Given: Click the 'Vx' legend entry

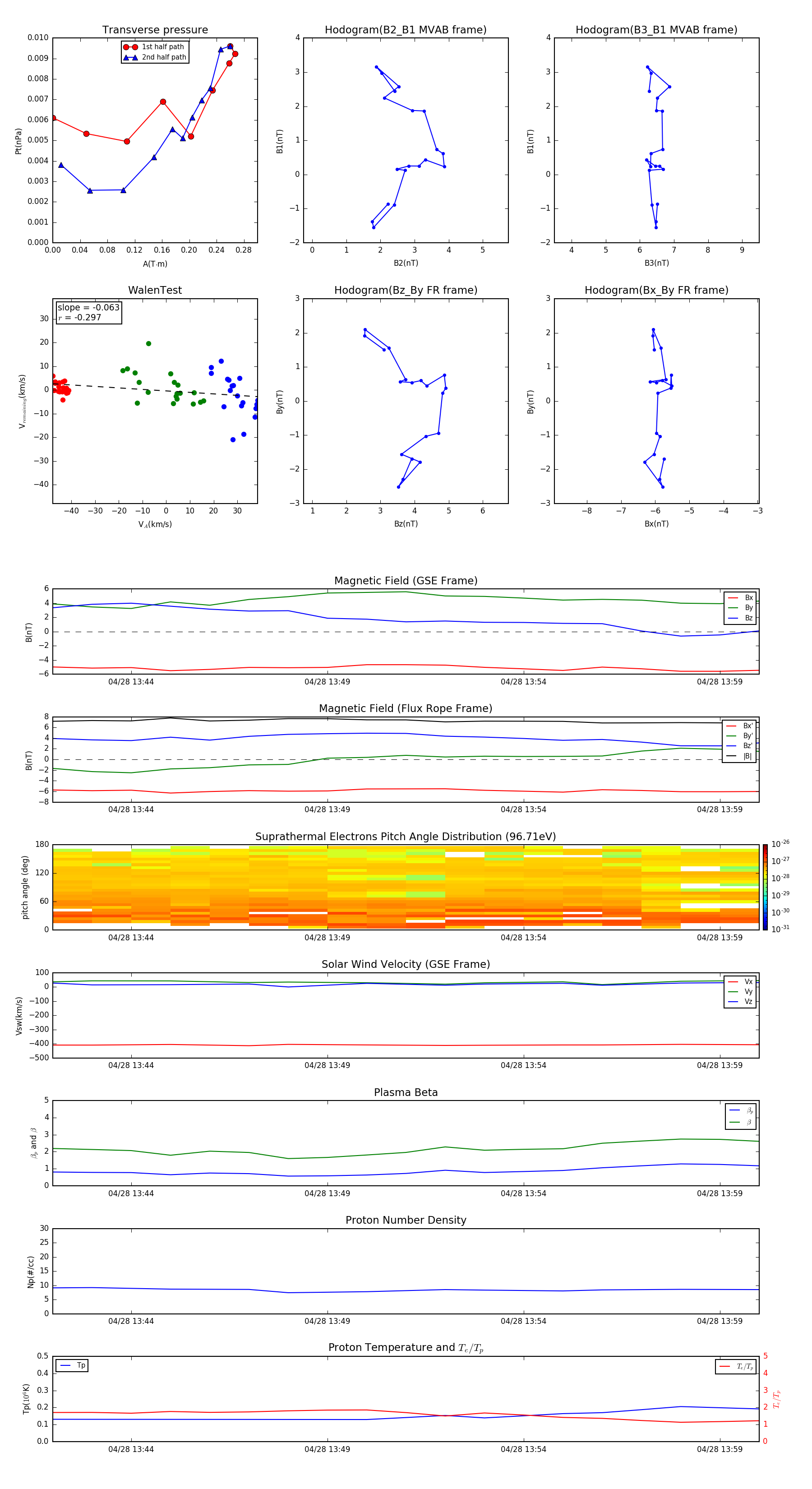Looking at the screenshot, I should (741, 981).
